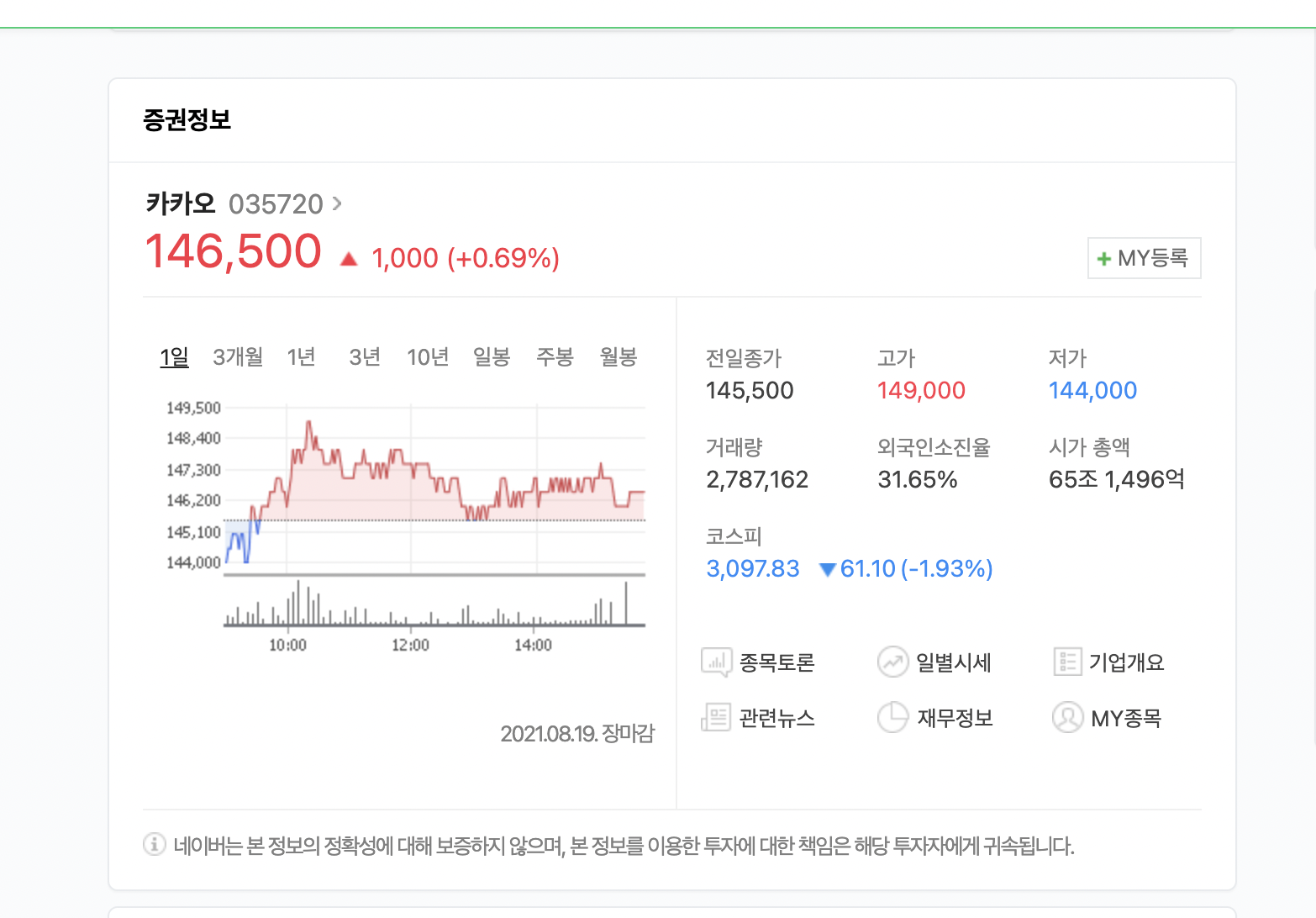1316x918 pixels.
Task: Click the 시가 총액 value 65조 1,496억
Action: pyautogui.click(x=1117, y=479)
